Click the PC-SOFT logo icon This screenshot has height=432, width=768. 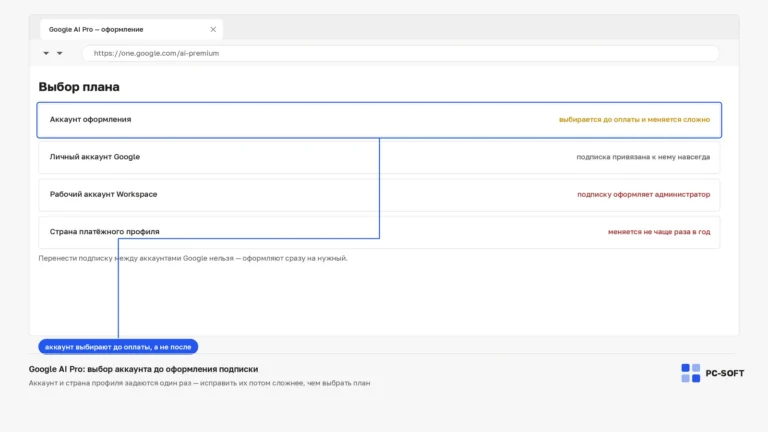pyautogui.click(x=691, y=373)
